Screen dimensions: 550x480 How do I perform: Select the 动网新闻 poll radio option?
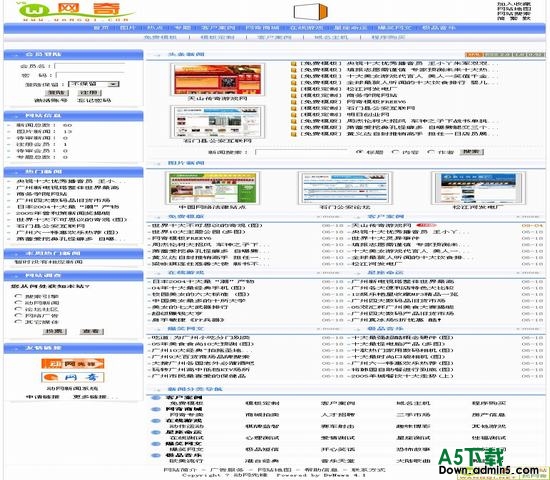pos(18,303)
